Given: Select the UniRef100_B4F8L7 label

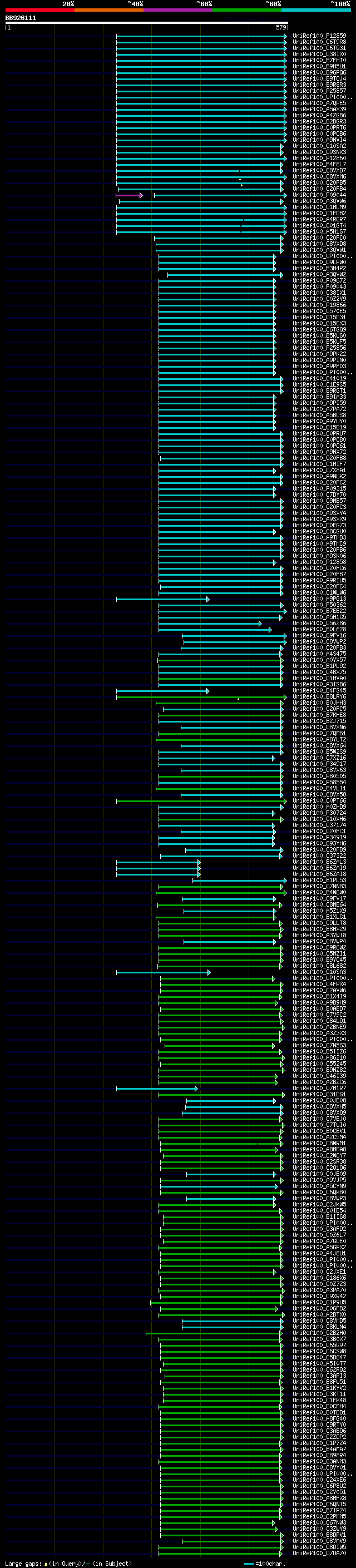Looking at the screenshot, I should click(x=319, y=164).
